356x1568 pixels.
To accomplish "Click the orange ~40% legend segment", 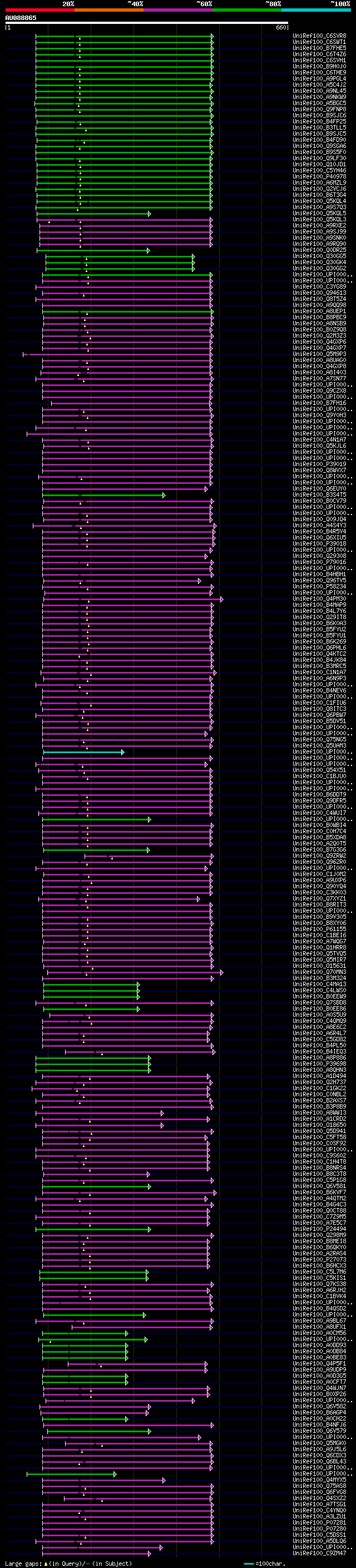I will point(108,10).
